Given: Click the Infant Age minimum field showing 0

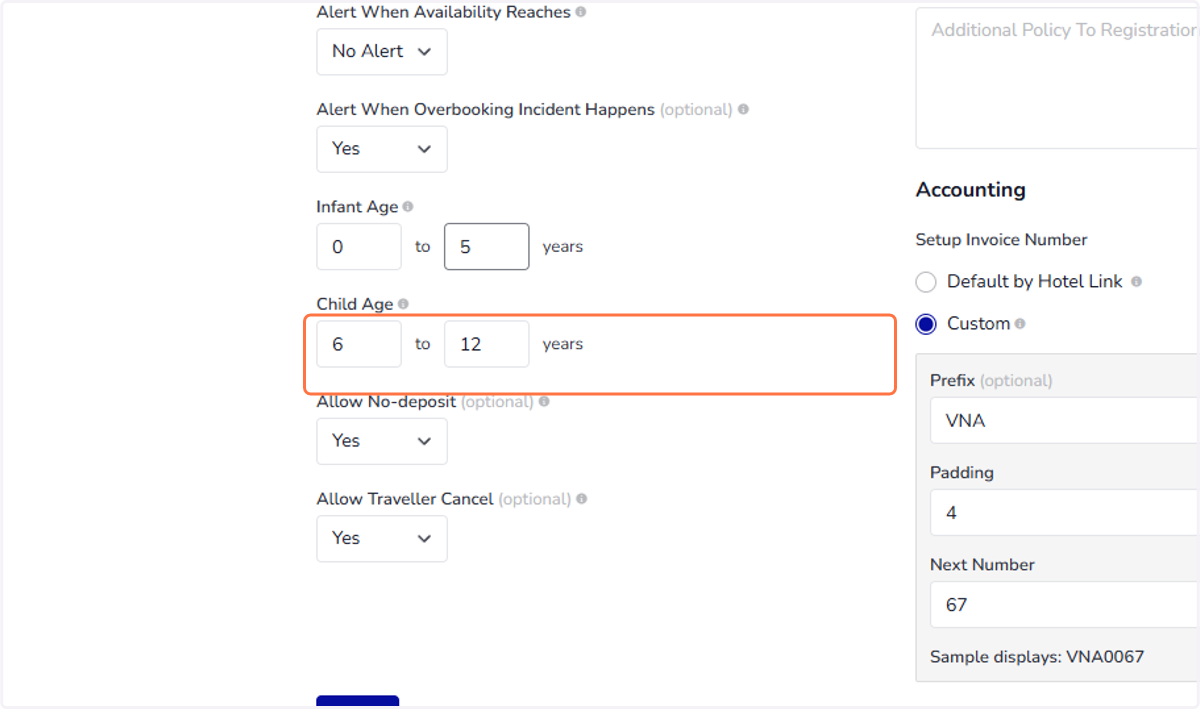Looking at the screenshot, I should coord(359,247).
